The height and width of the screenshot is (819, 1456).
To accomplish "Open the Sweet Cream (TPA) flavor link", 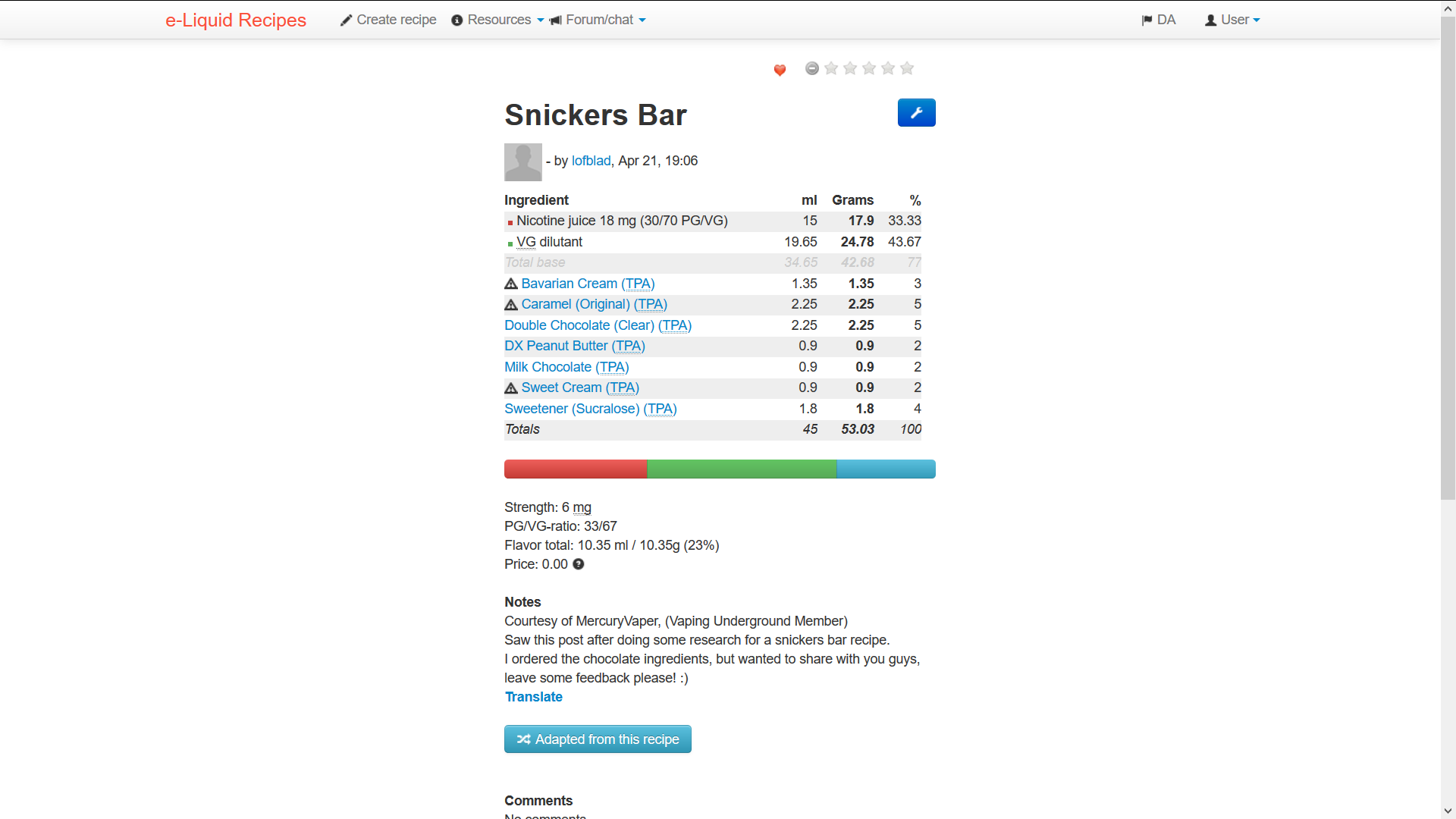I will pos(580,388).
